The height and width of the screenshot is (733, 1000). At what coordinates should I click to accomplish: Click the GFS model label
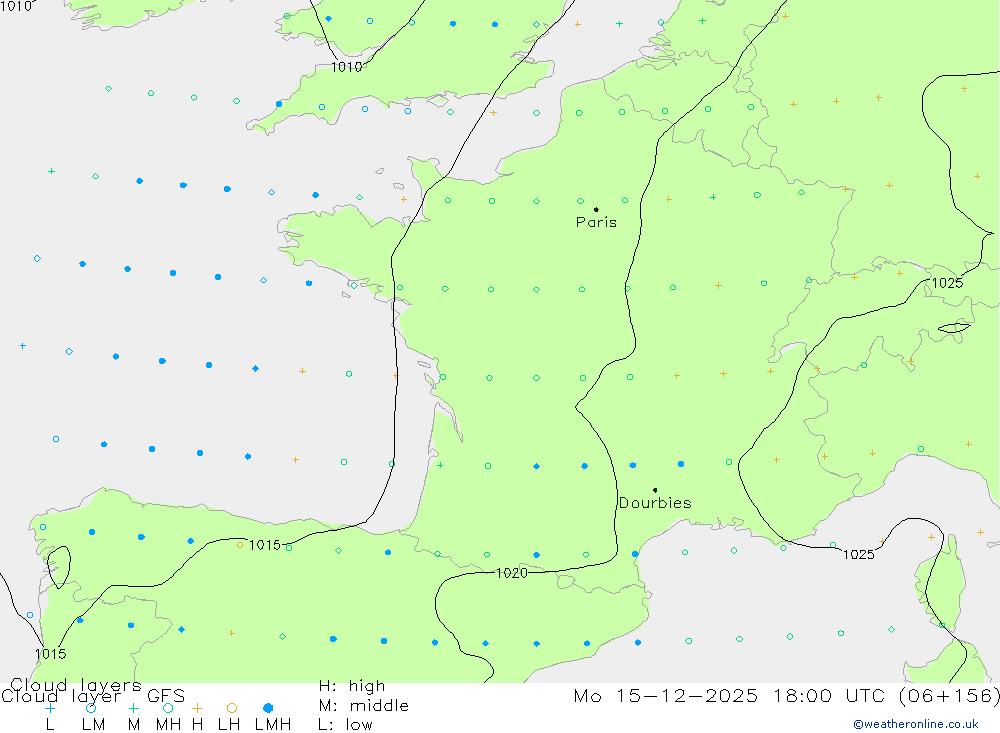pos(166,696)
